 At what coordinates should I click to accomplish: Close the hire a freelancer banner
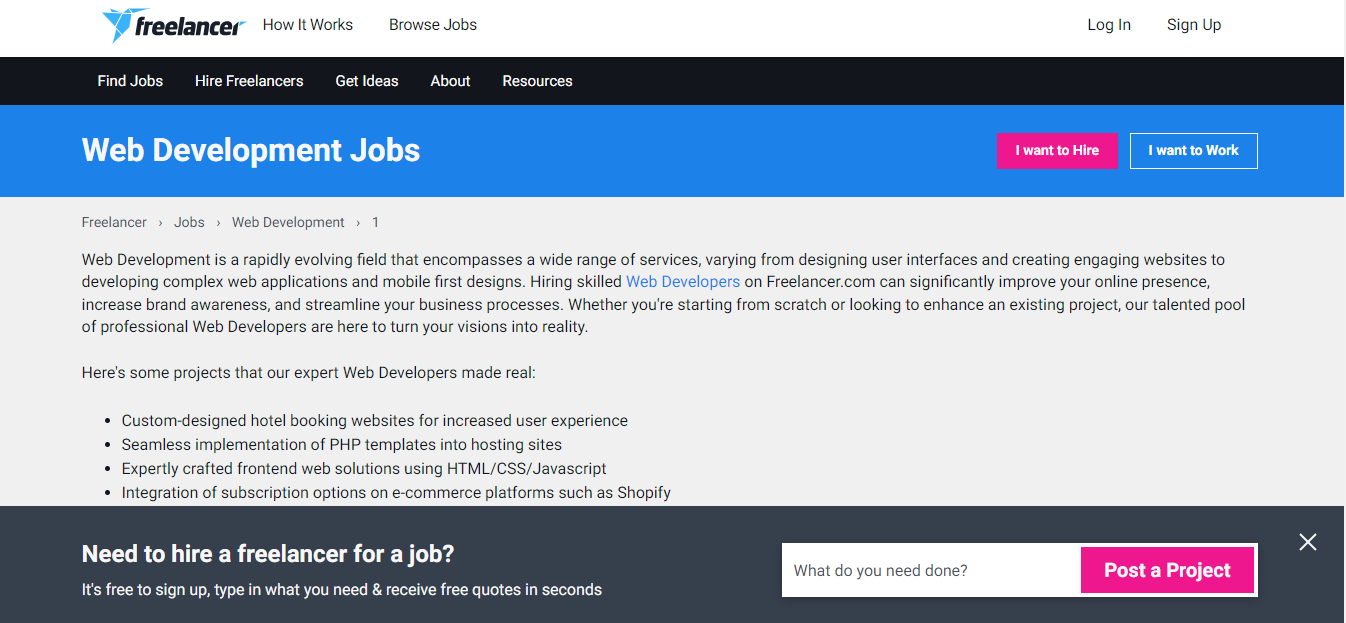(x=1308, y=542)
